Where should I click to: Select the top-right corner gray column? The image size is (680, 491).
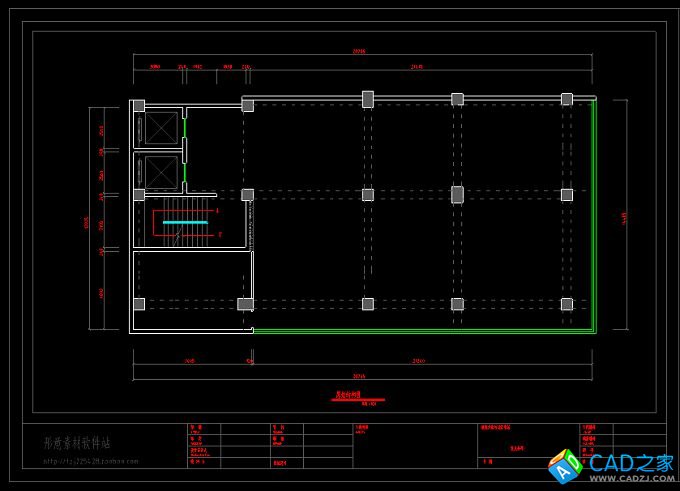[x=567, y=99]
